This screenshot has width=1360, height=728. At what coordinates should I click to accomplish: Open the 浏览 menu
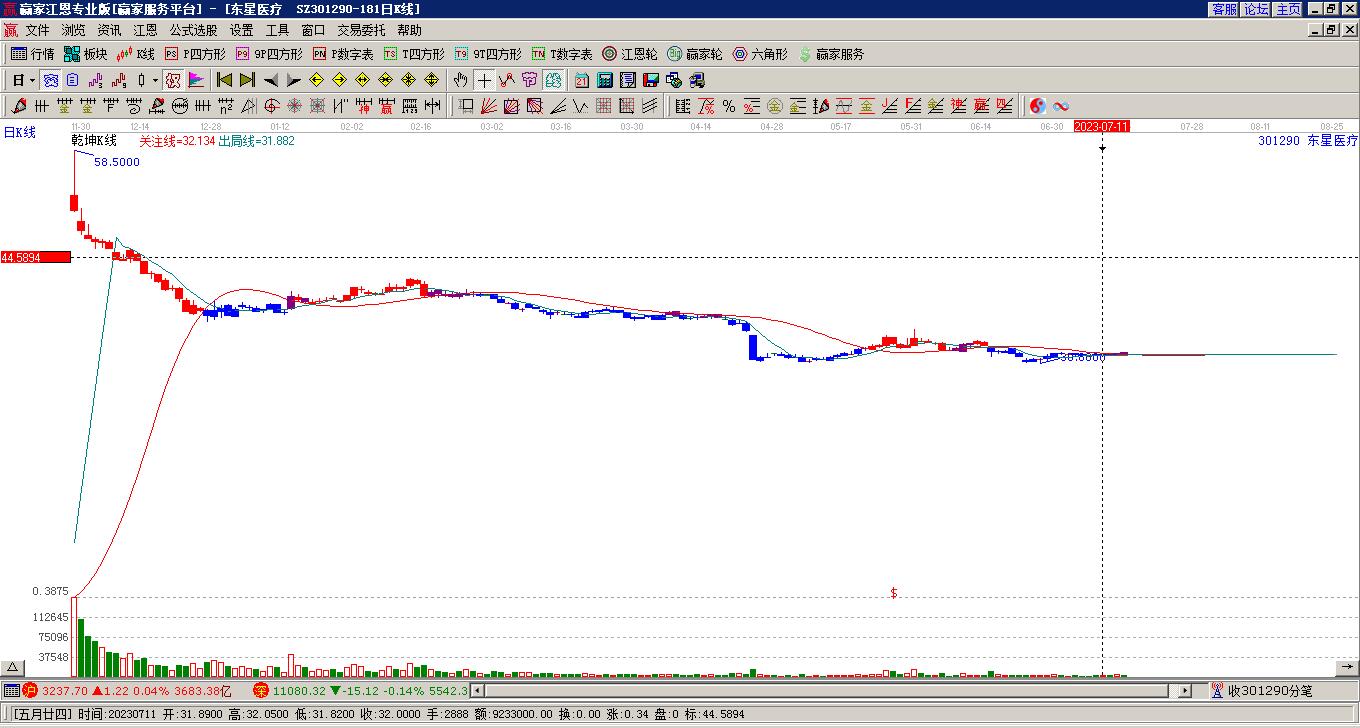point(73,31)
